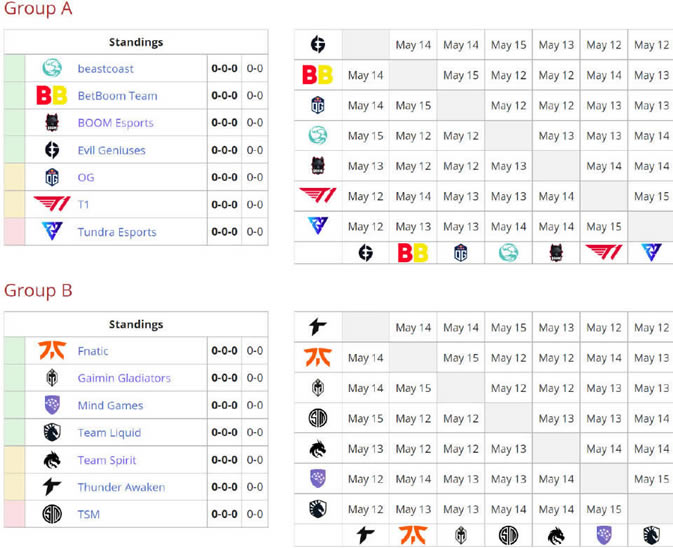Click the BetBoom Team logo in Group A standings
This screenshot has width=673, height=548.
[x=52, y=96]
